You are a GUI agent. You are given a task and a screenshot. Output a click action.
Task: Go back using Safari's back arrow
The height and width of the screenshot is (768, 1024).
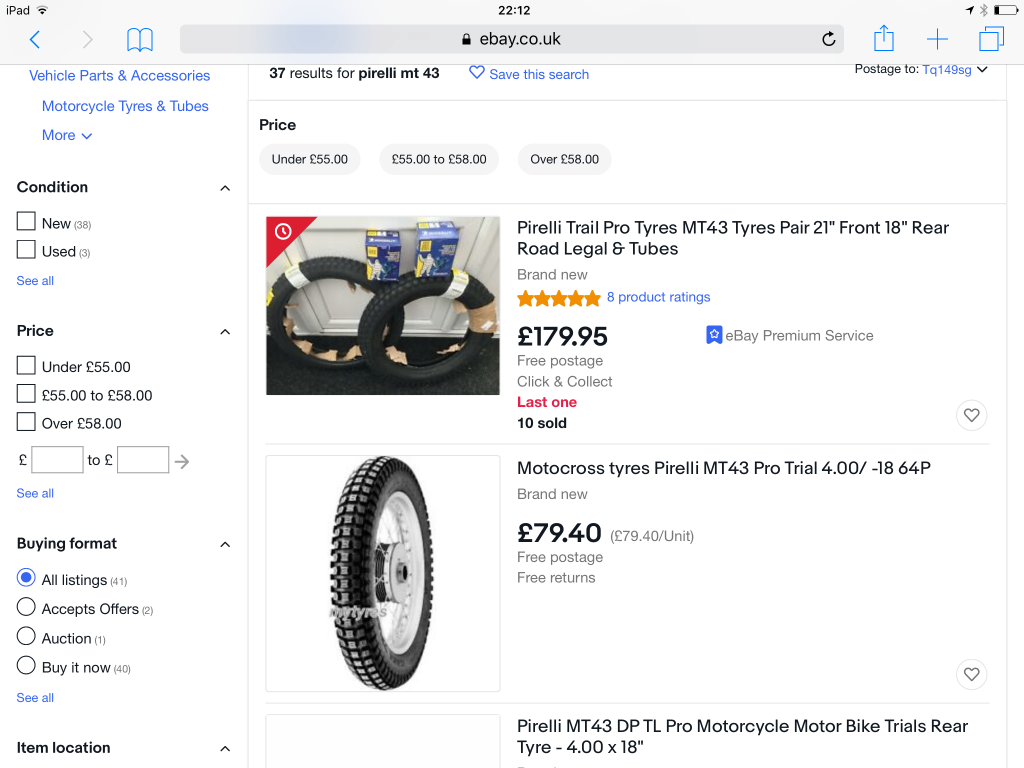click(x=35, y=39)
